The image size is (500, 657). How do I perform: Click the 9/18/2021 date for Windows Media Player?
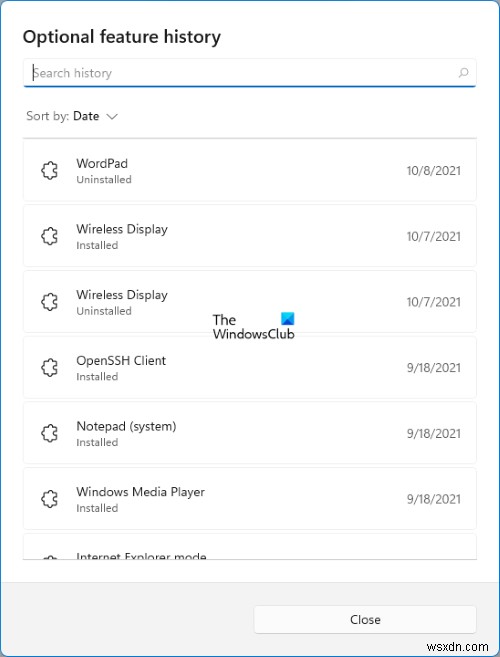433,499
